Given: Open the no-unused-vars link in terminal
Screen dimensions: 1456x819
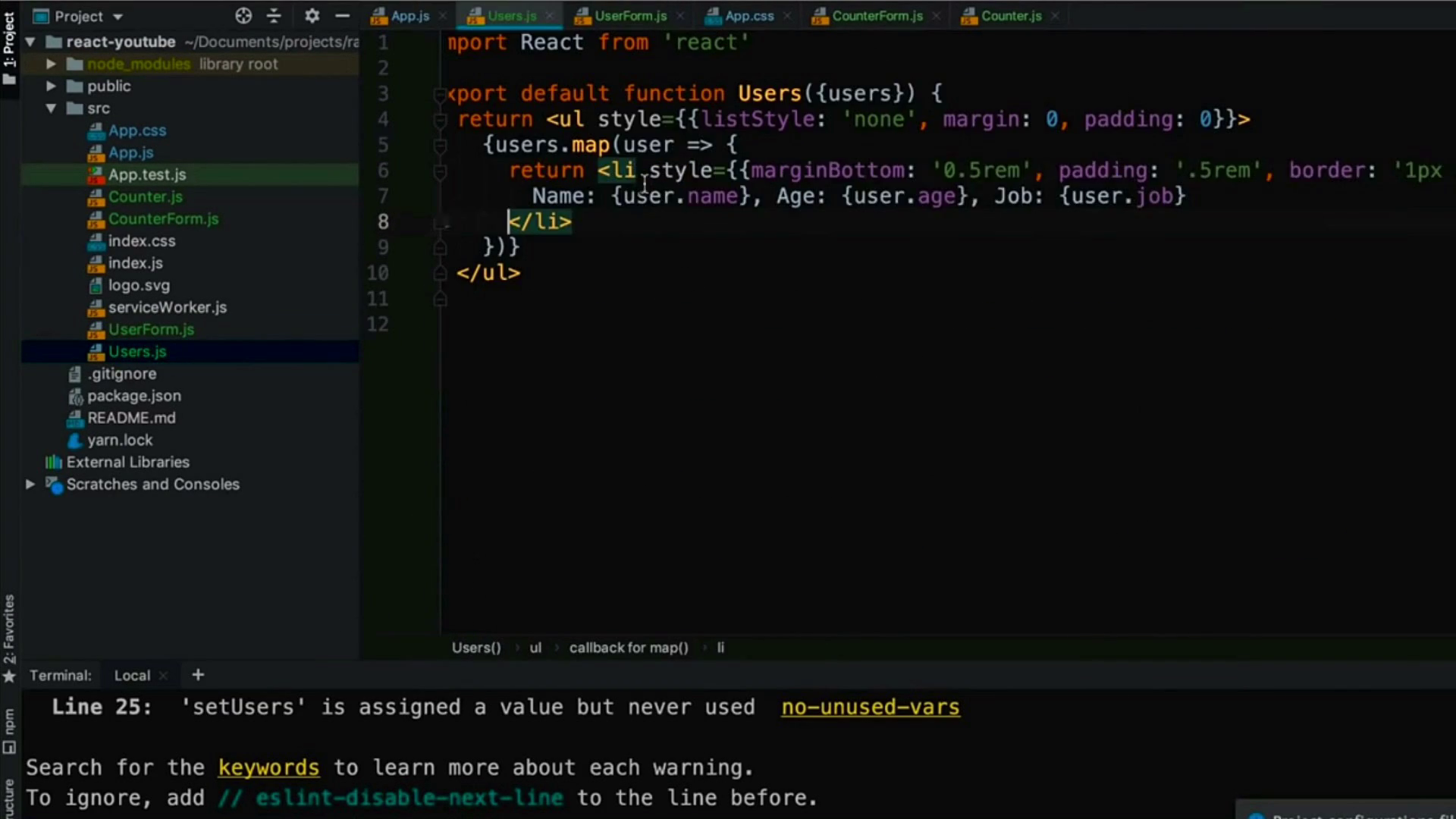Looking at the screenshot, I should point(870,707).
